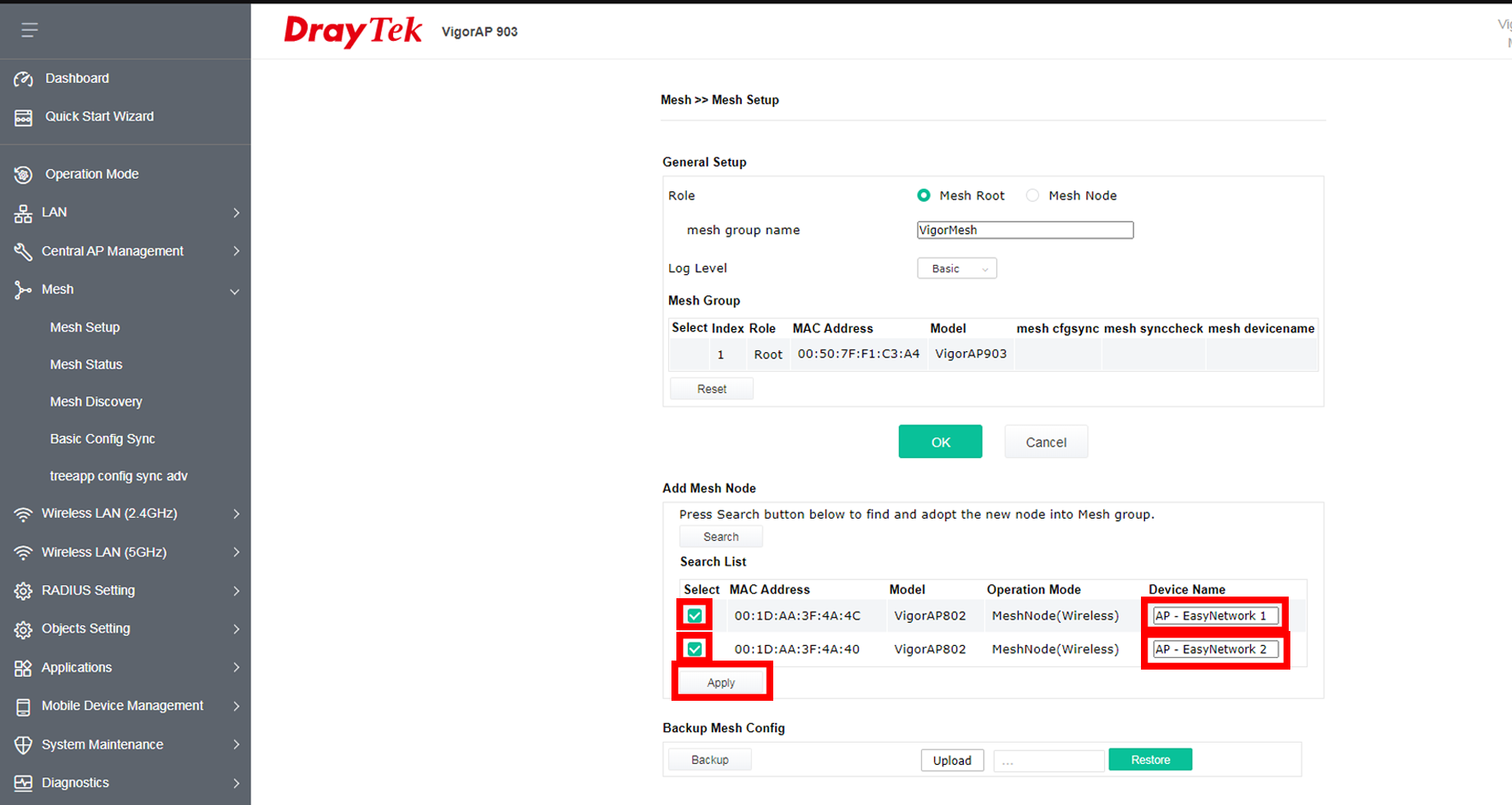Screen dimensions: 1512x805
Task: Click the backup file path field
Action: pos(1048,761)
